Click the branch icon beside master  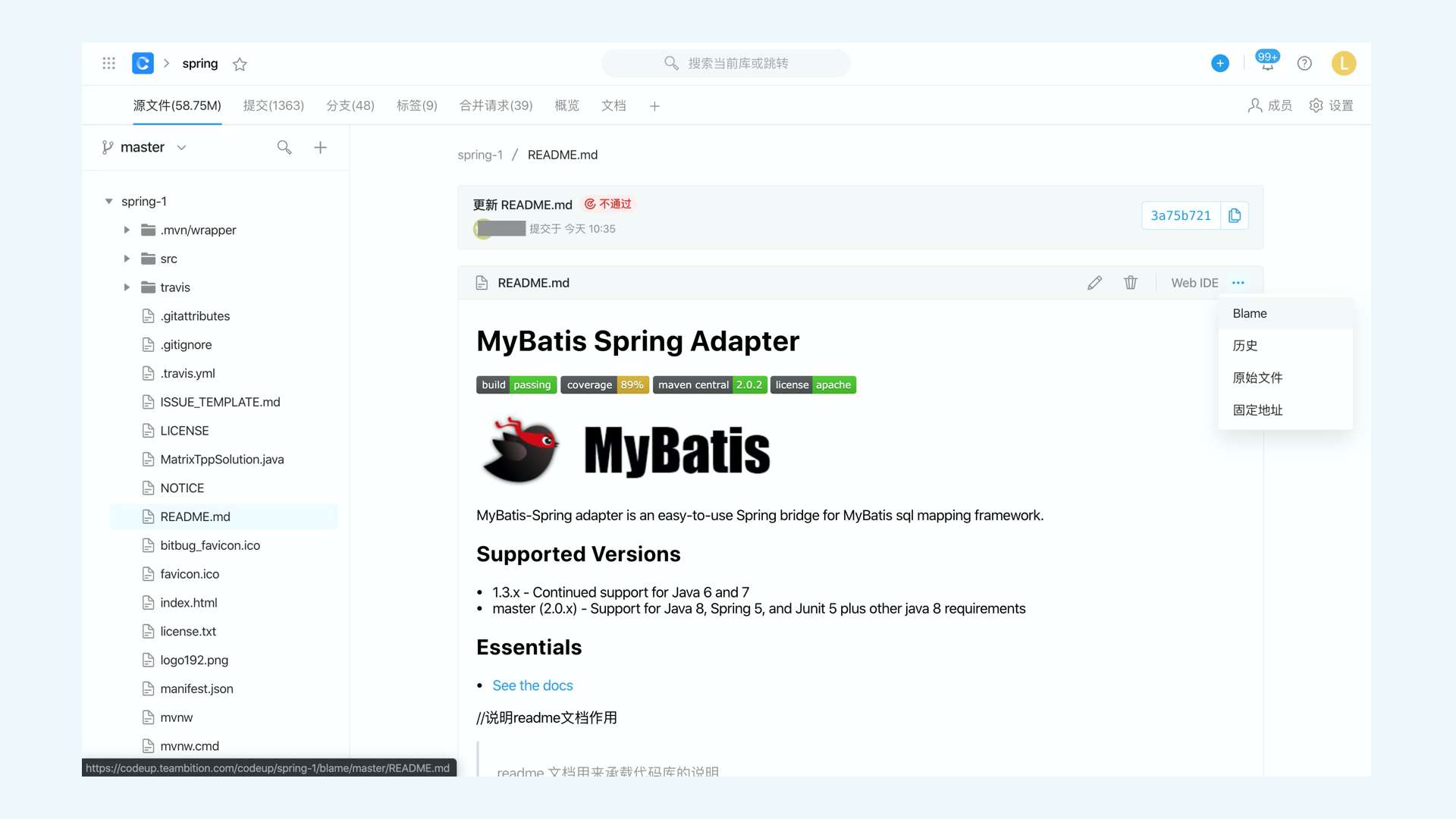108,148
